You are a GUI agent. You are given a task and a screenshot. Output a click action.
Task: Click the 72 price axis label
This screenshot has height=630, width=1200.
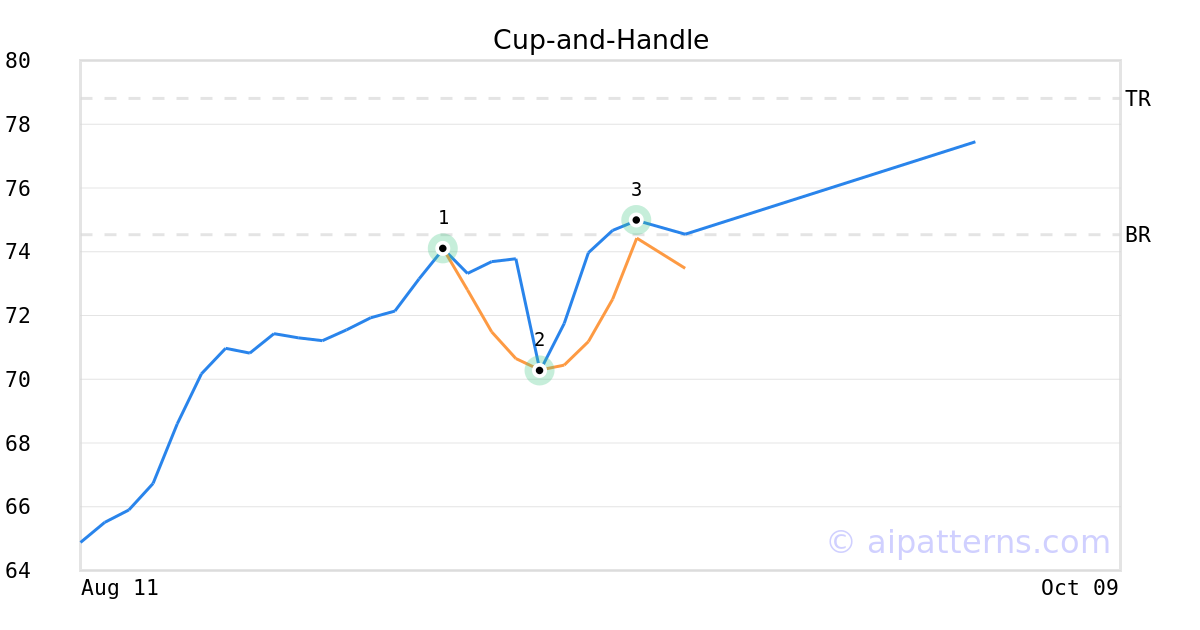pyautogui.click(x=18, y=316)
